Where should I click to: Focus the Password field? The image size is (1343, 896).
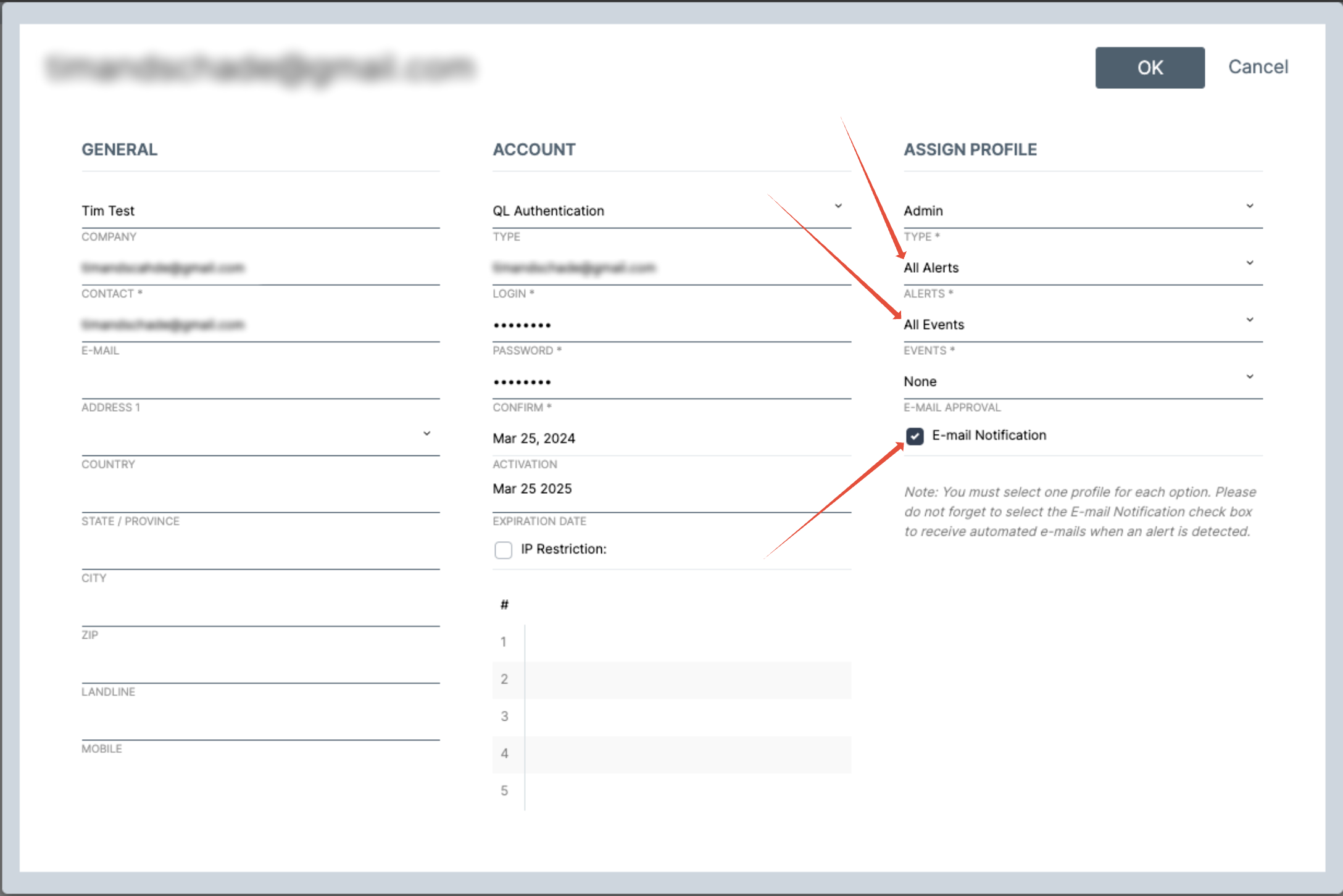[x=670, y=325]
